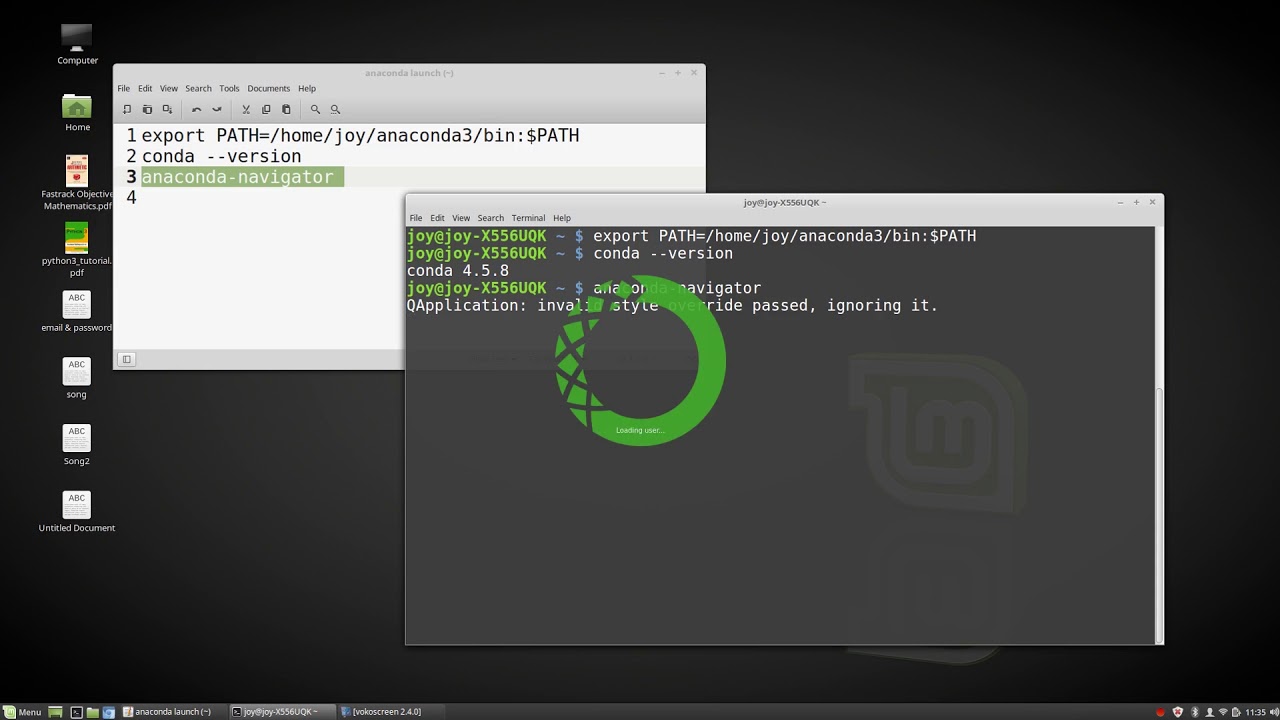Click the terminal title bar joy@joy-X556UQK

pos(784,202)
